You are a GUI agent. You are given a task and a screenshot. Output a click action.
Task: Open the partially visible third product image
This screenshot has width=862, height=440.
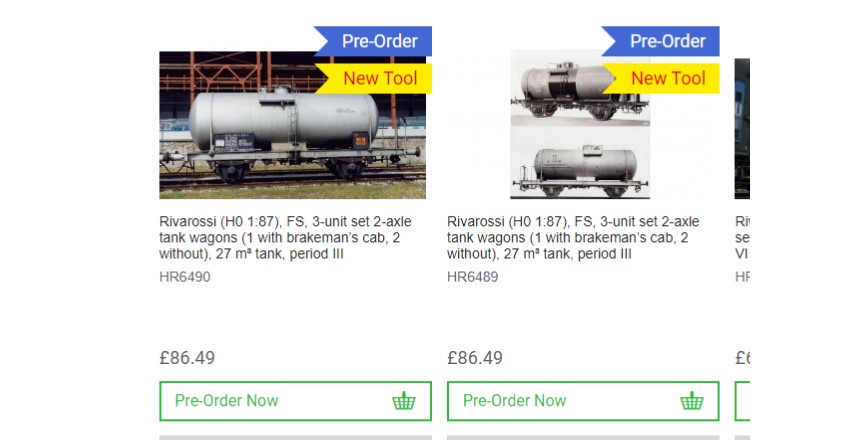pyautogui.click(x=742, y=128)
